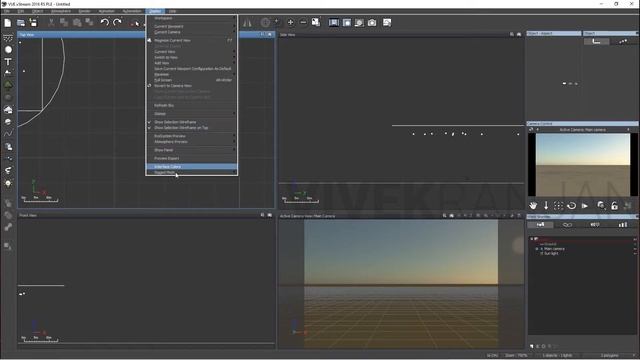Open the Help menu
The height and width of the screenshot is (360, 640).
point(173,11)
